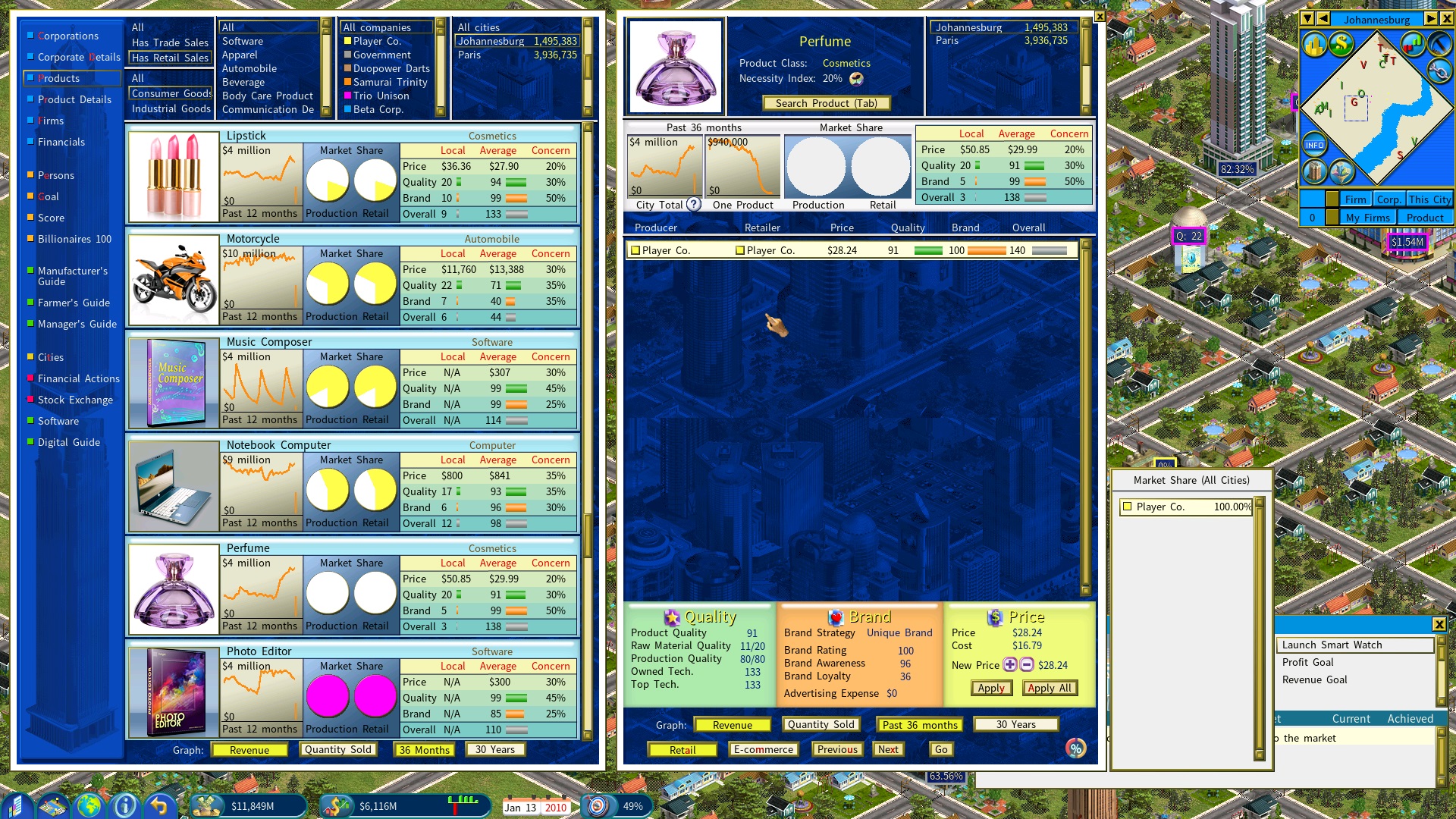Switch to the This City tab
This screenshot has height=819, width=1456.
(1429, 199)
